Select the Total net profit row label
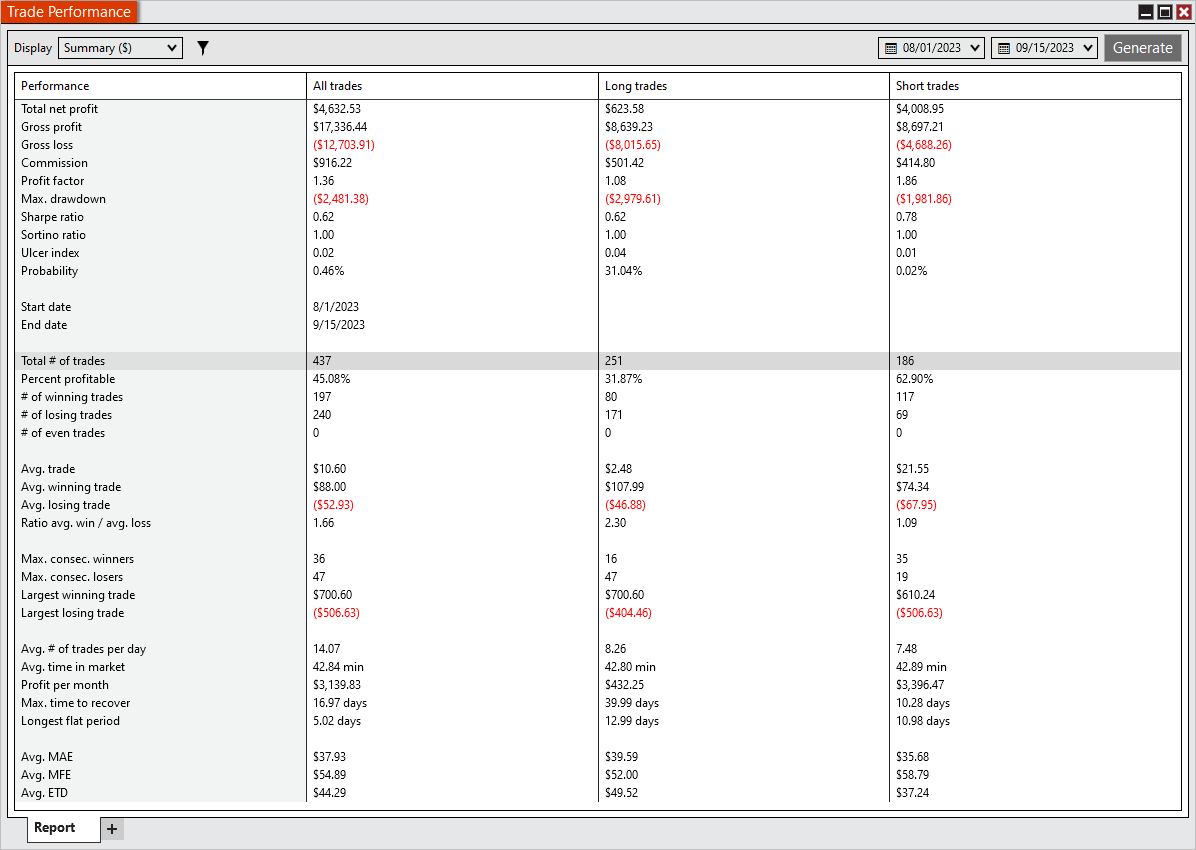This screenshot has height=850, width=1196. (60, 109)
